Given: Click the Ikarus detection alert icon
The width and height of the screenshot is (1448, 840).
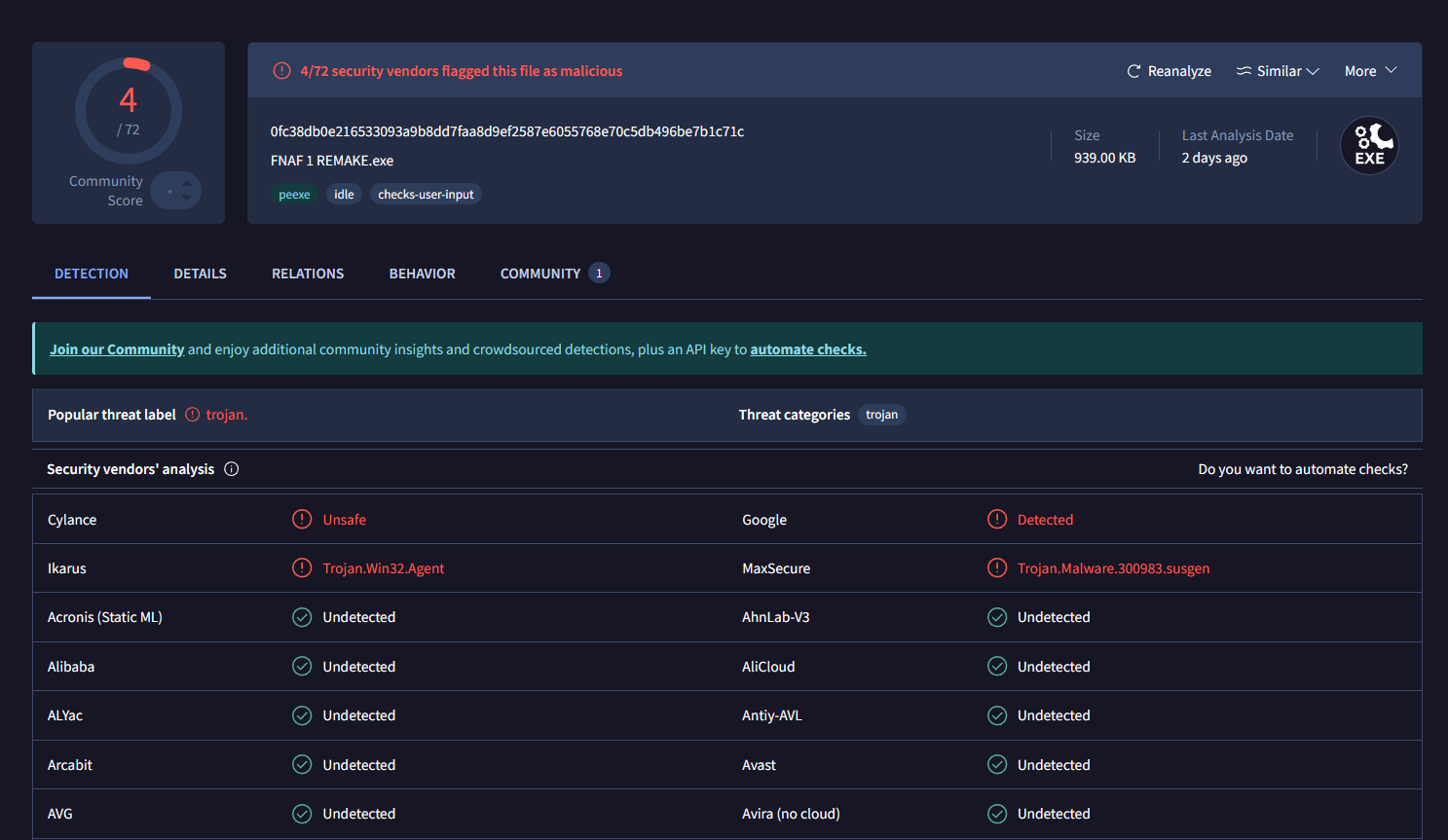Looking at the screenshot, I should (x=302, y=567).
